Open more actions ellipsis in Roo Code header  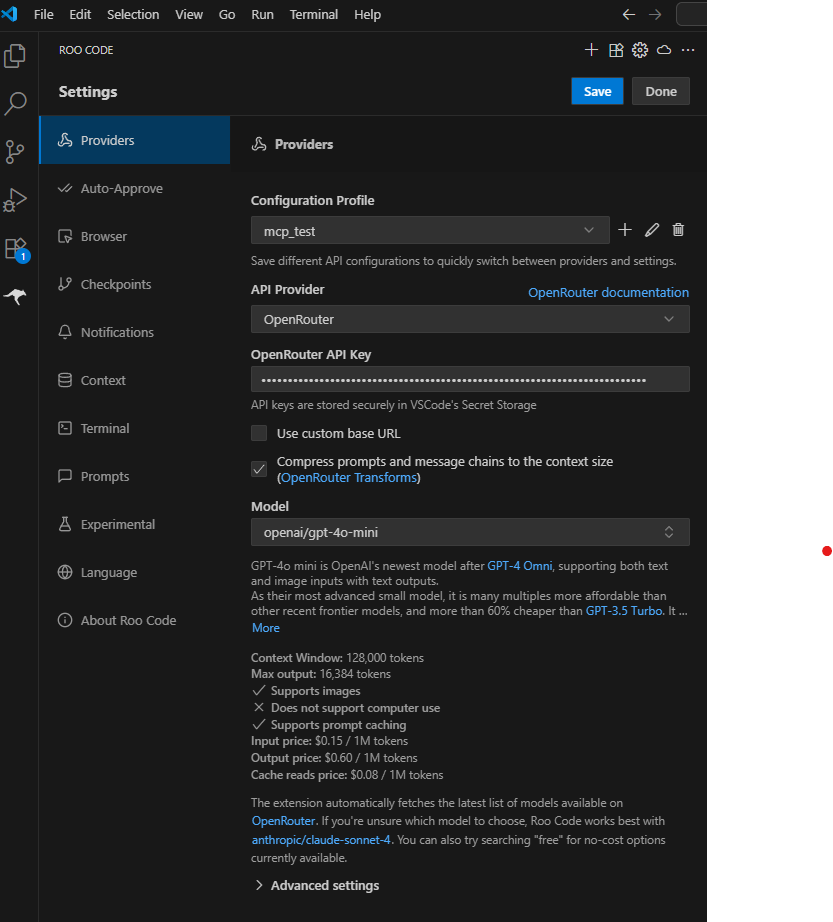tap(688, 50)
